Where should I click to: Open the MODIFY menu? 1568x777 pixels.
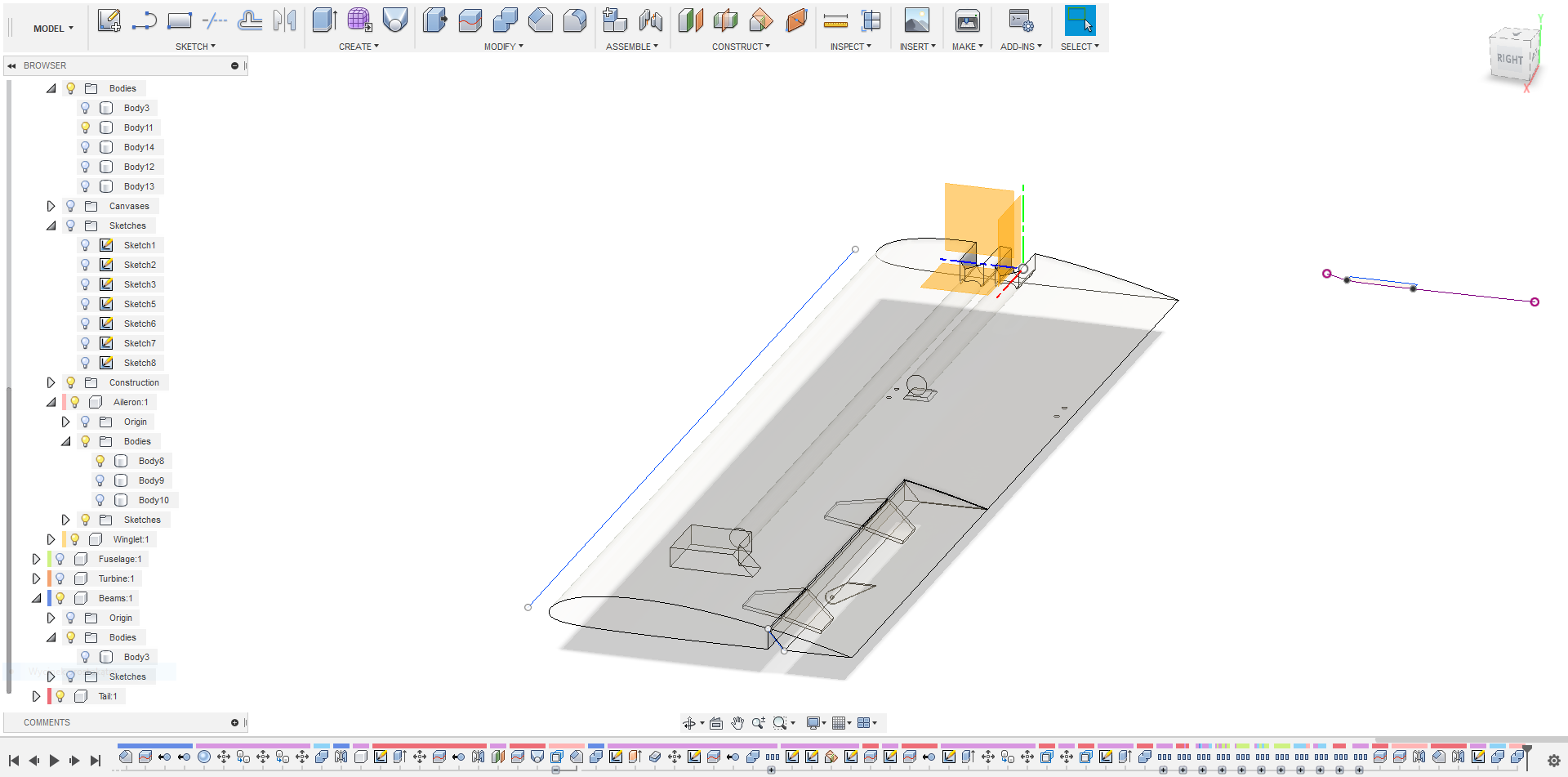click(503, 47)
